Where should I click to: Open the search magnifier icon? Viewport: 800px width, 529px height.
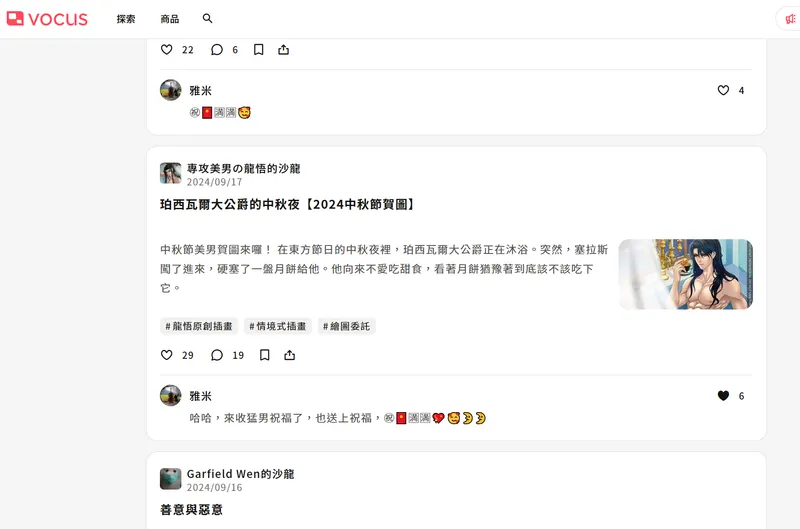point(207,18)
